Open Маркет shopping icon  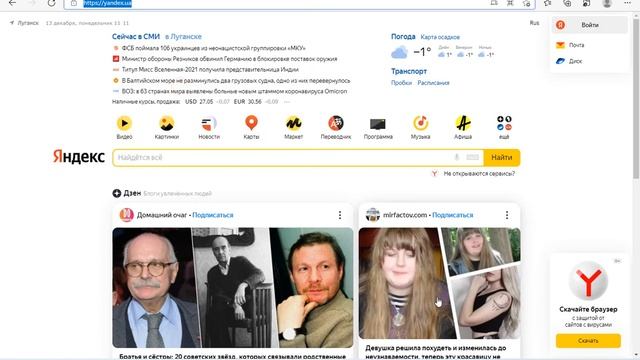[293, 123]
